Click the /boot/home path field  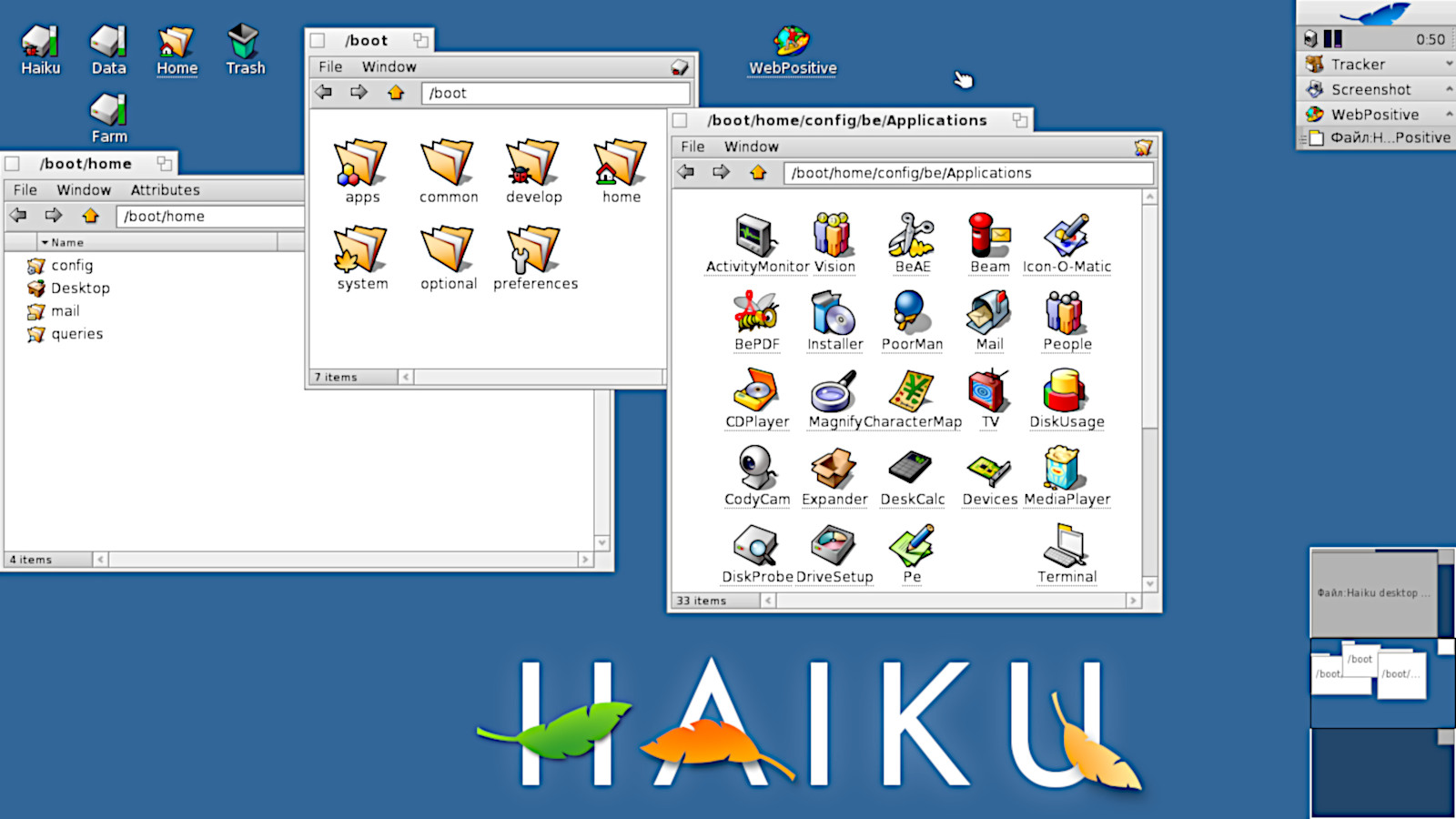tap(210, 217)
